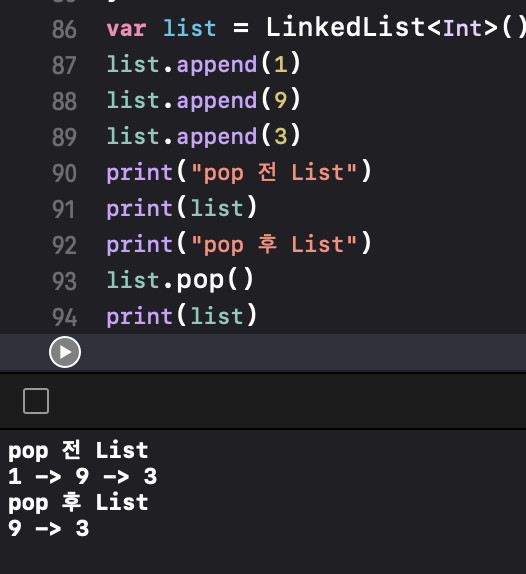Image resolution: width=526 pixels, height=574 pixels.
Task: Click console text pop 후 List
Action: click(x=78, y=502)
